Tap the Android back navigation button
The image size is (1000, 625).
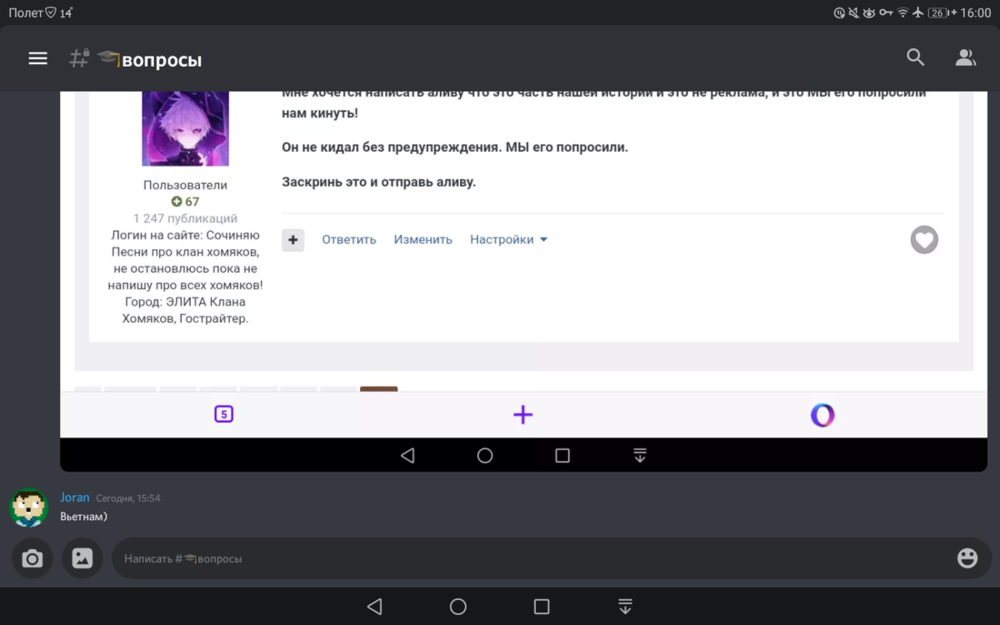[375, 607]
